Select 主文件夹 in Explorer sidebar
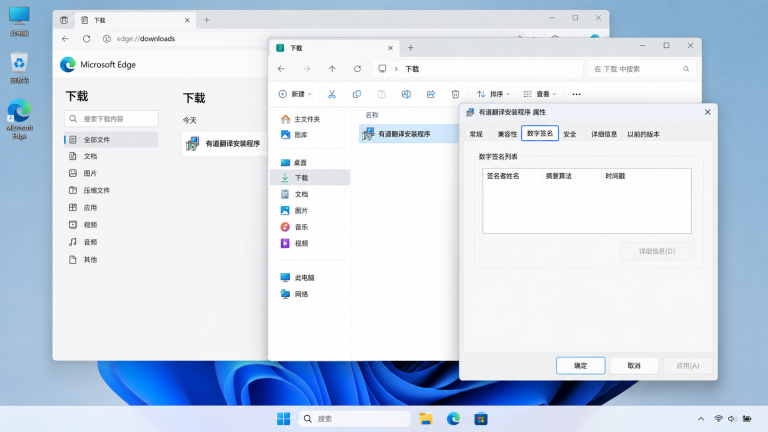Viewport: 768px width, 432px height. pyautogui.click(x=310, y=119)
